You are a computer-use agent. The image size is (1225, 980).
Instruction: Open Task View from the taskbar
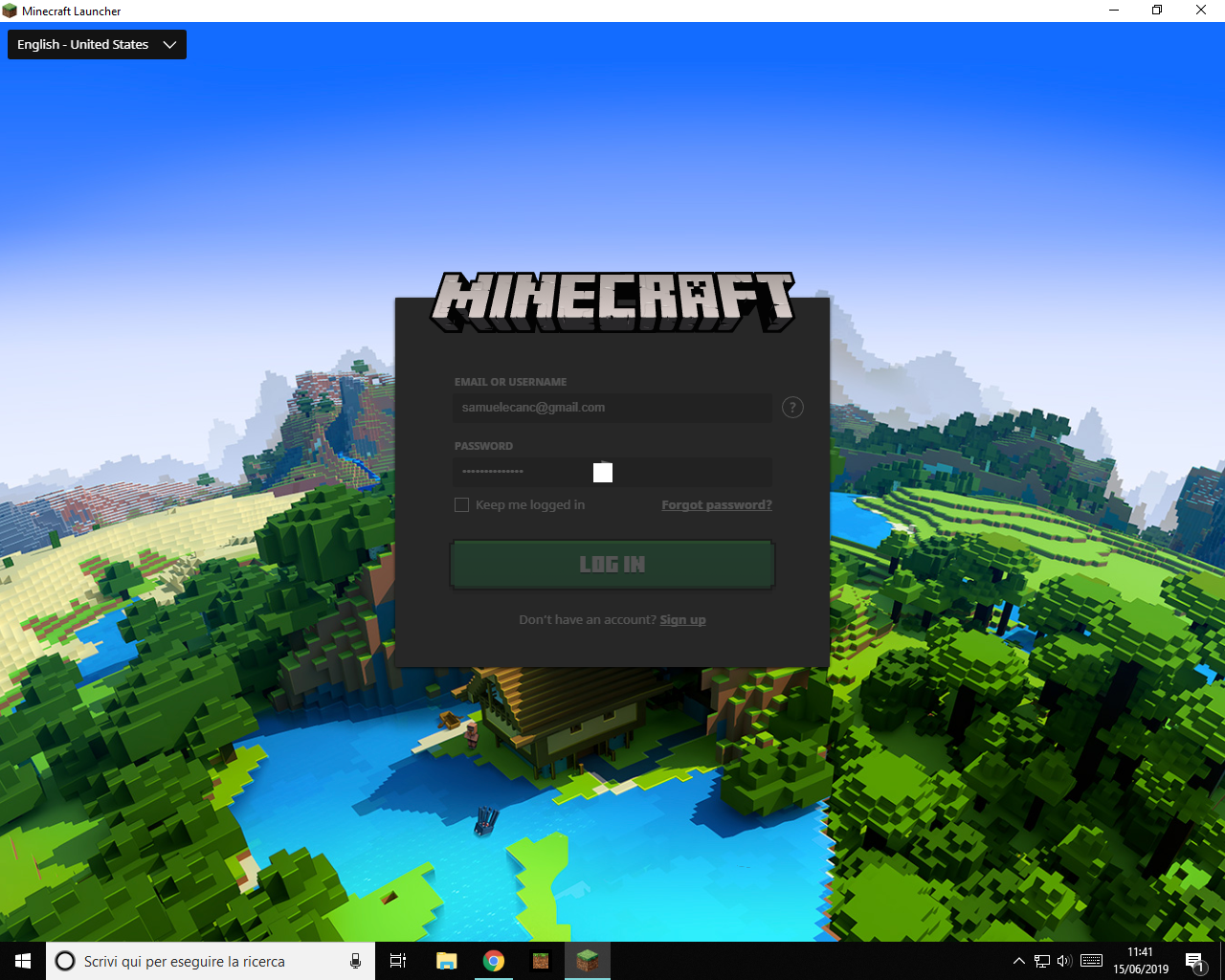(398, 961)
